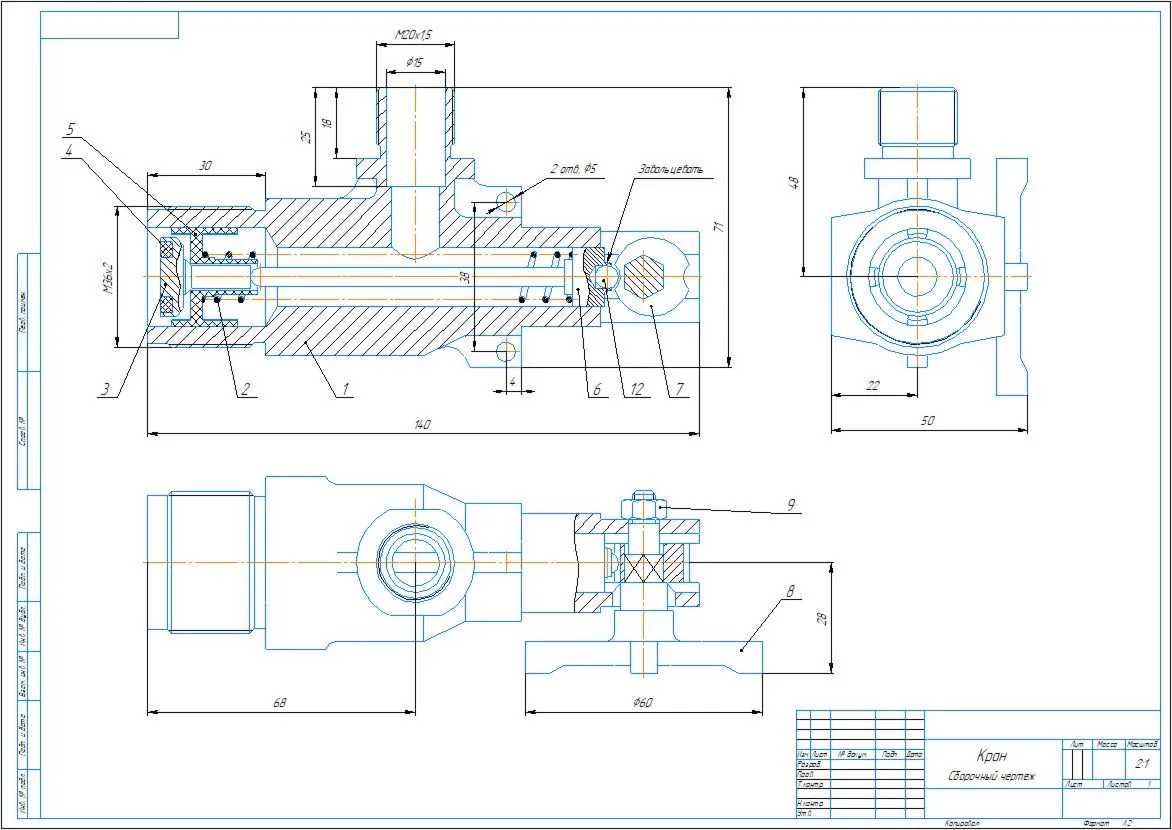Select the handle diameter dimension 'φ60'
The width and height of the screenshot is (1172, 830).
(643, 703)
